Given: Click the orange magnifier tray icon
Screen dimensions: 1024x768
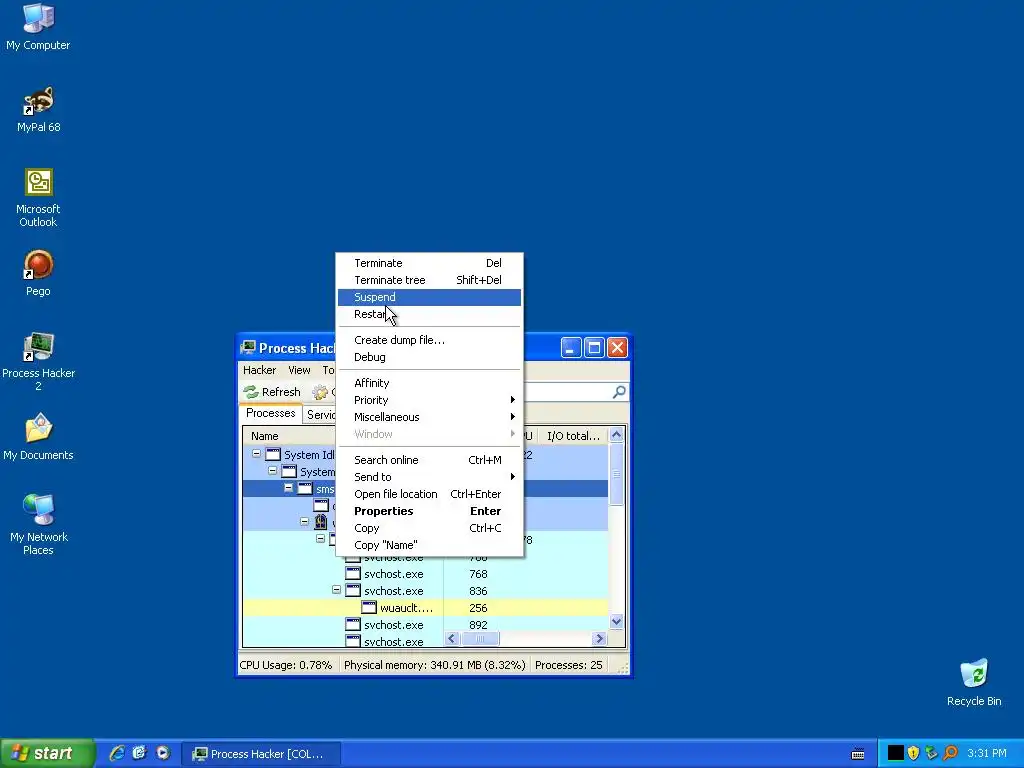Looking at the screenshot, I should coord(951,753).
